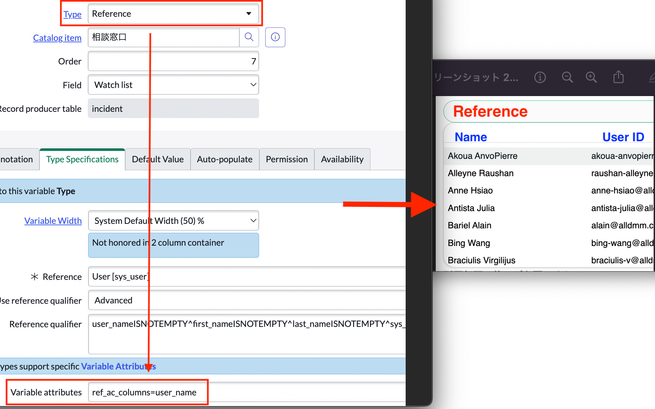Click the info icon in Preview toolbar
655x409 pixels.
click(x=540, y=77)
